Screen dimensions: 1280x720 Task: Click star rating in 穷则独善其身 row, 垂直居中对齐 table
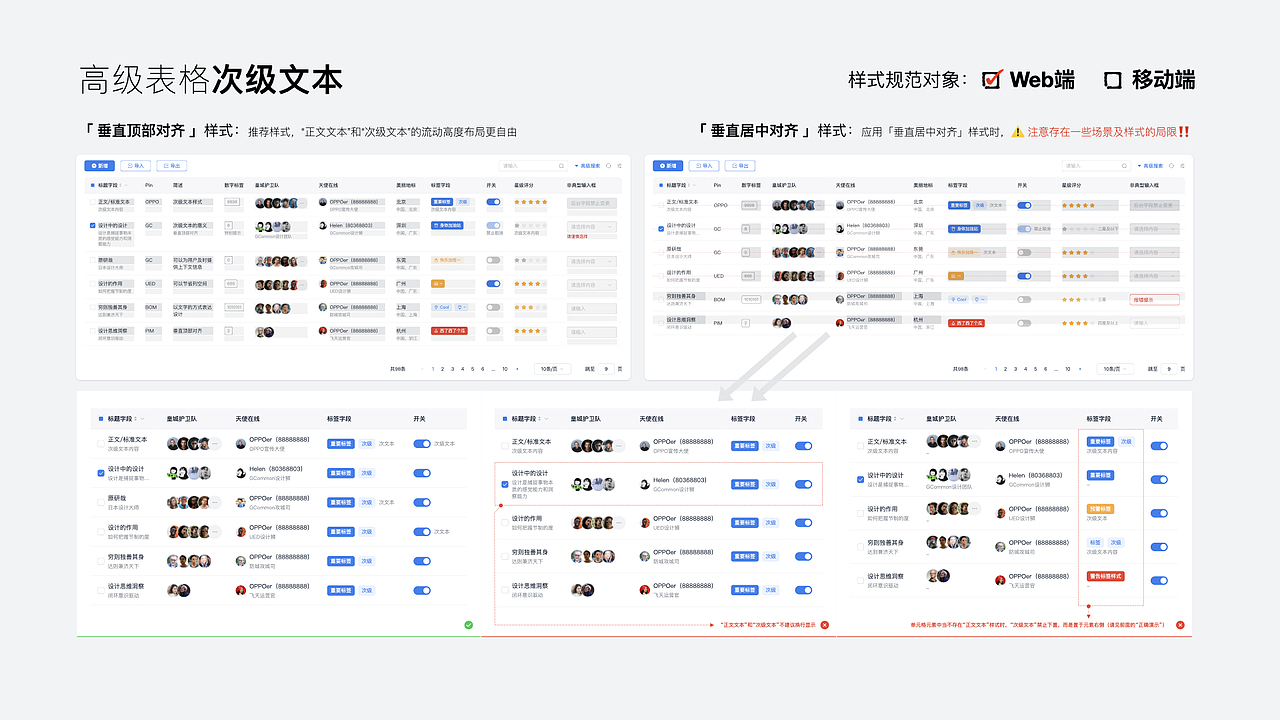pos(1079,300)
